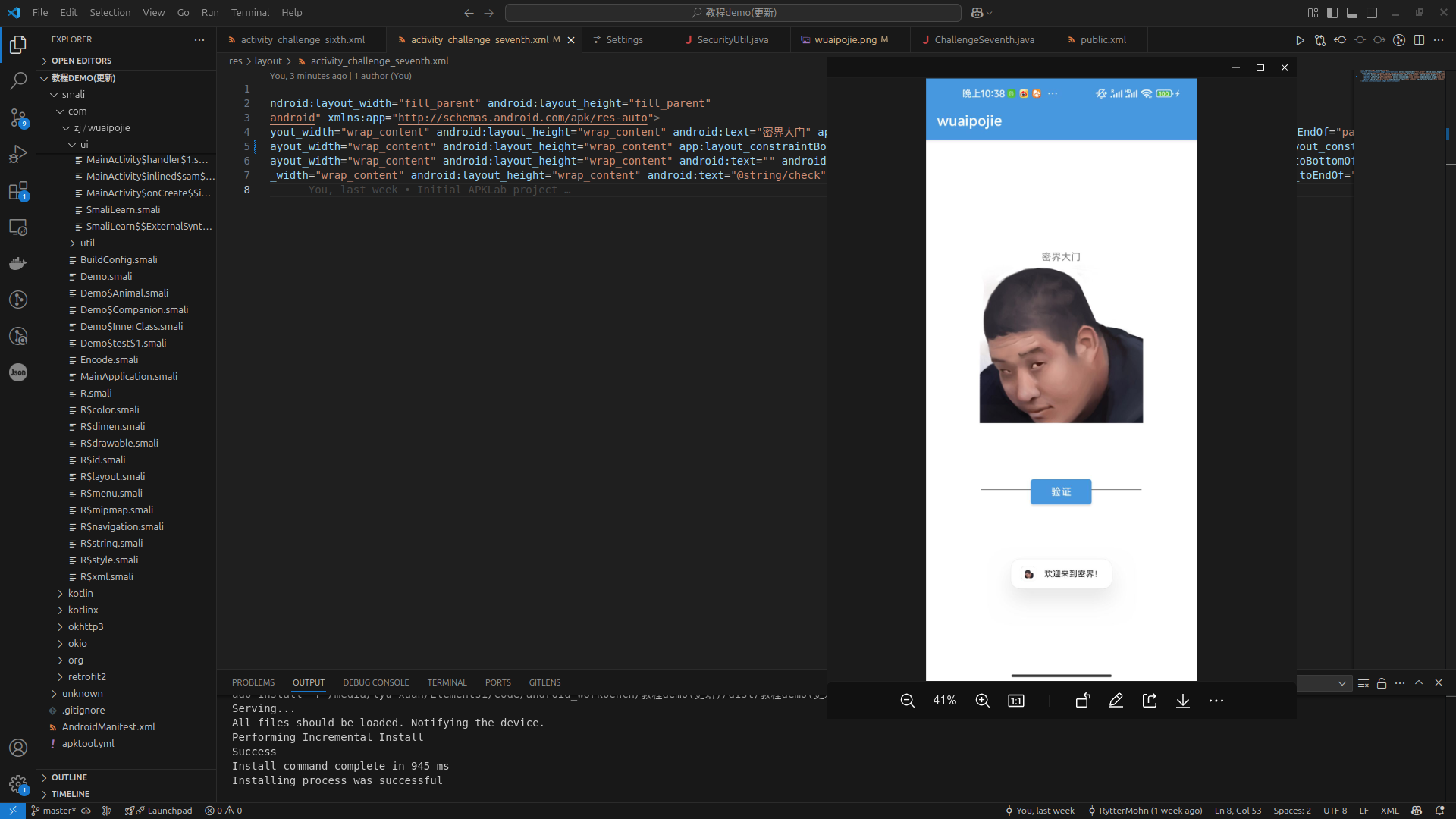
Task: Click the minimap scroll region in editor
Action: [x=1402, y=76]
